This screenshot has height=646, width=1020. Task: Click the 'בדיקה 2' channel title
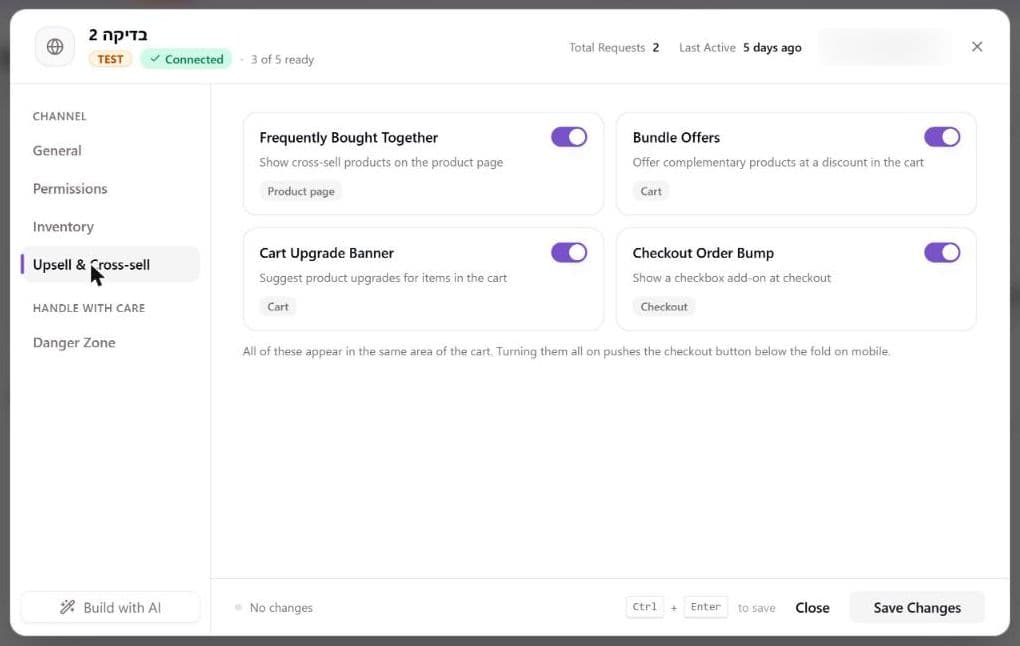118,34
